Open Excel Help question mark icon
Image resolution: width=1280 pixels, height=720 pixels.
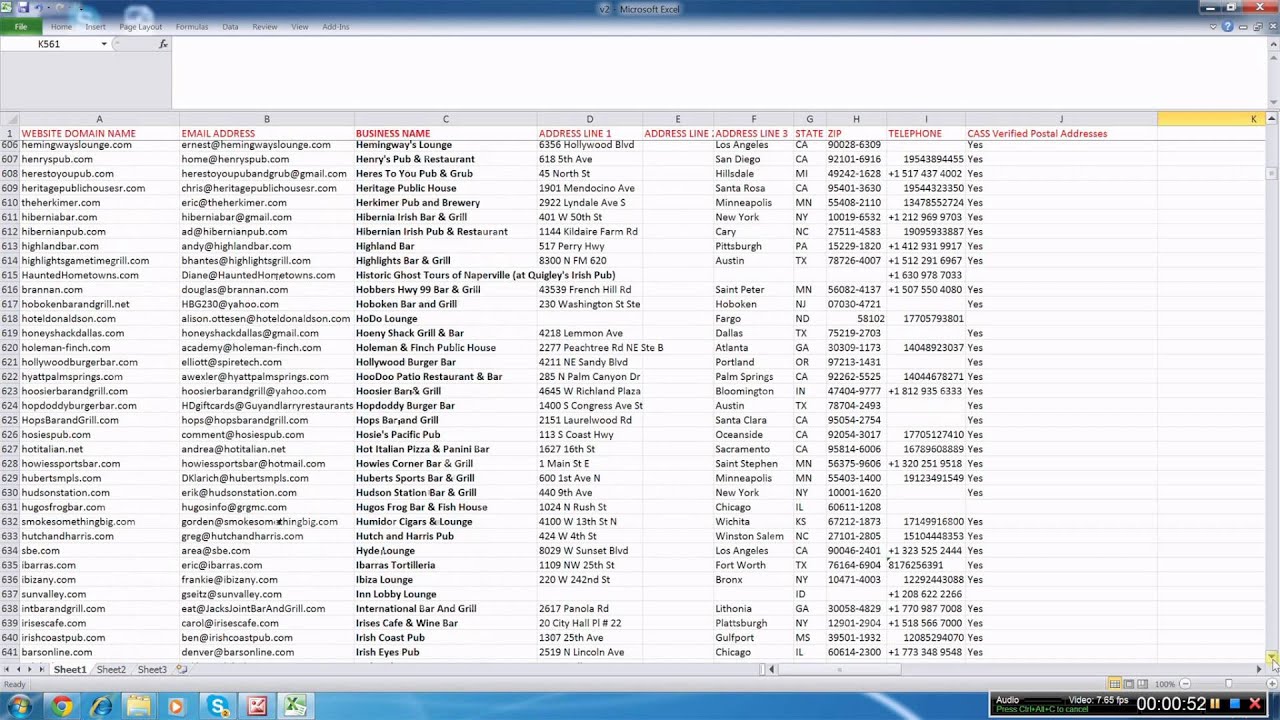[x=1228, y=27]
